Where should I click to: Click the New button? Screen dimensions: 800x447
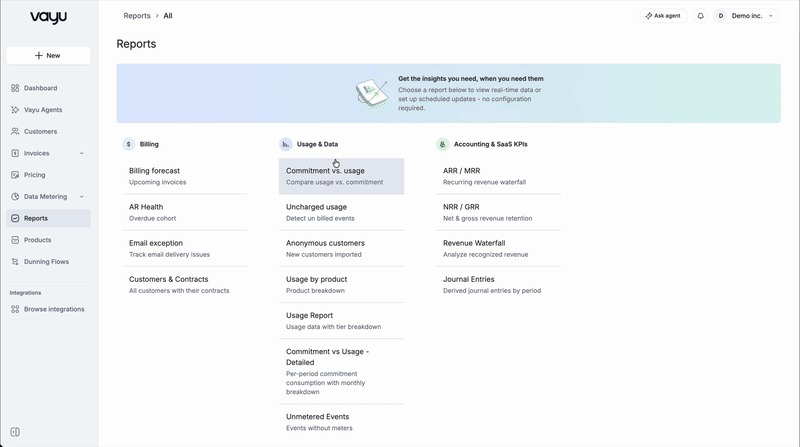(x=48, y=56)
